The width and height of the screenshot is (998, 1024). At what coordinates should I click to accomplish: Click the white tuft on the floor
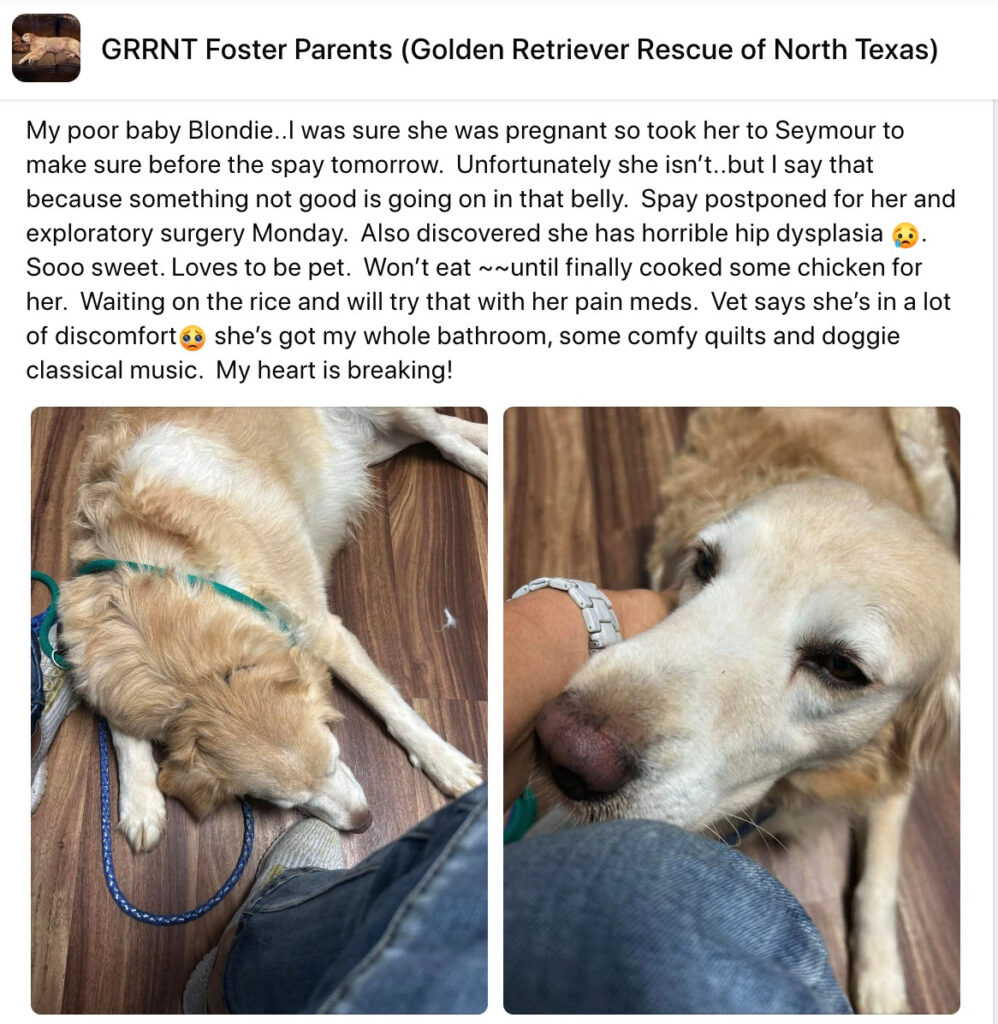[449, 619]
